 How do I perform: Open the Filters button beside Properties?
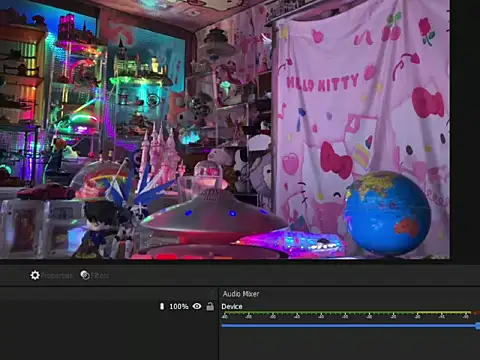(95, 275)
